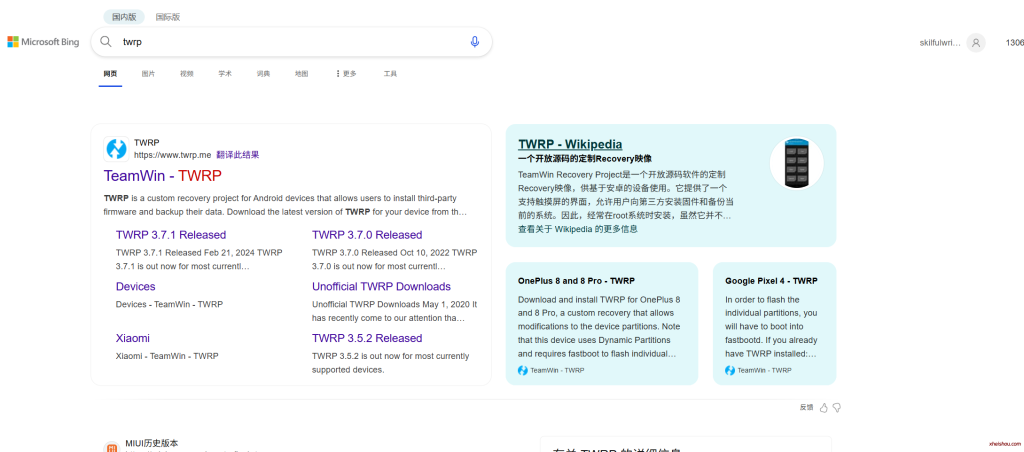
Task: Click 'Devices - TeamWin - TWRP' description
Action: pyautogui.click(x=169, y=304)
